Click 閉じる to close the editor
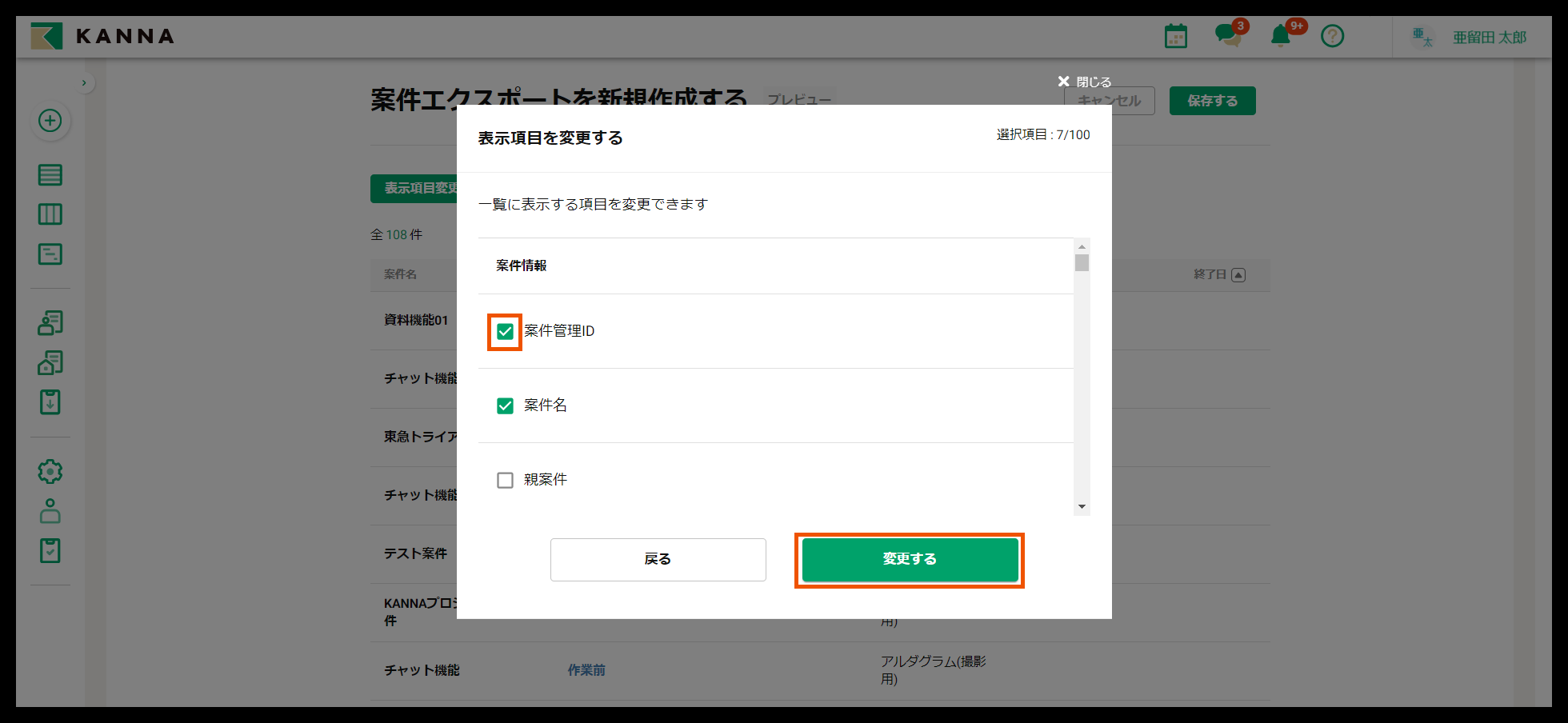Image resolution: width=1568 pixels, height=723 pixels. coord(1086,81)
